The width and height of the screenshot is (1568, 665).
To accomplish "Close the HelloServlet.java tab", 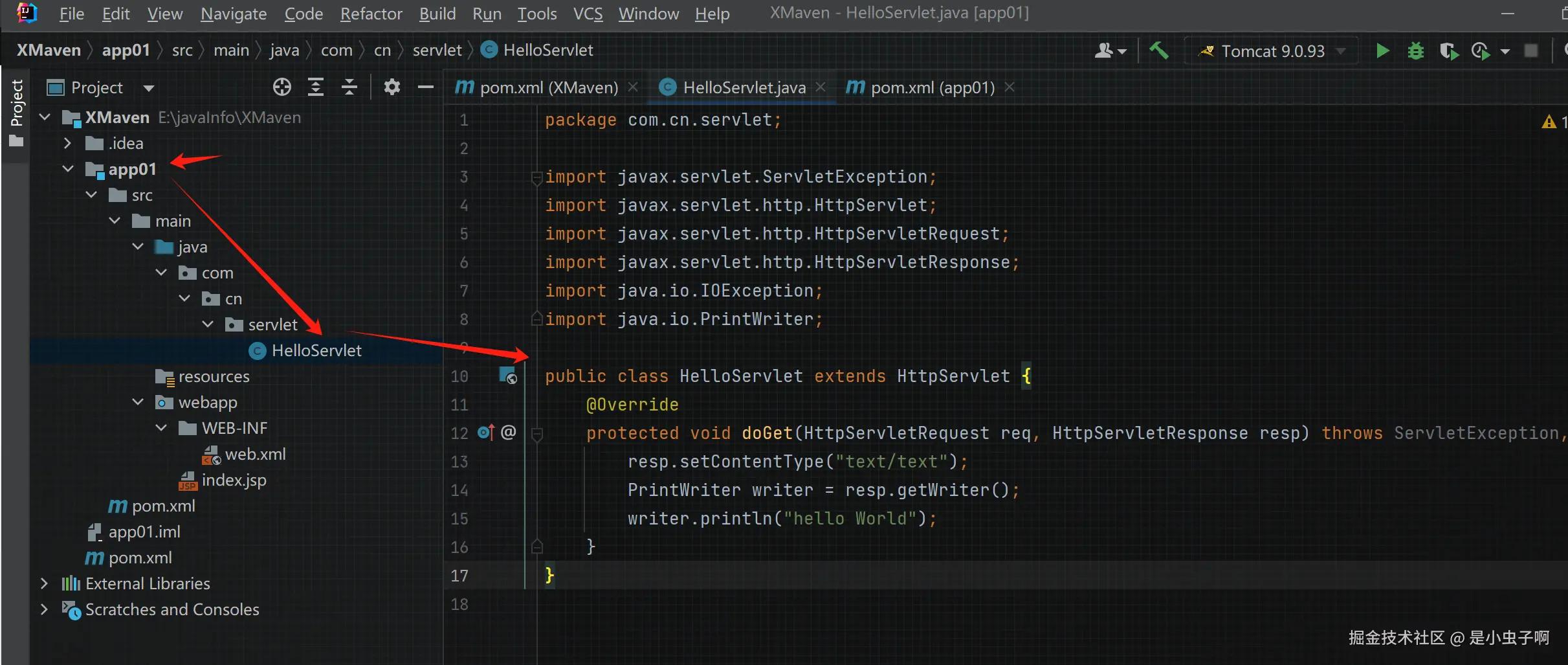I will [821, 87].
